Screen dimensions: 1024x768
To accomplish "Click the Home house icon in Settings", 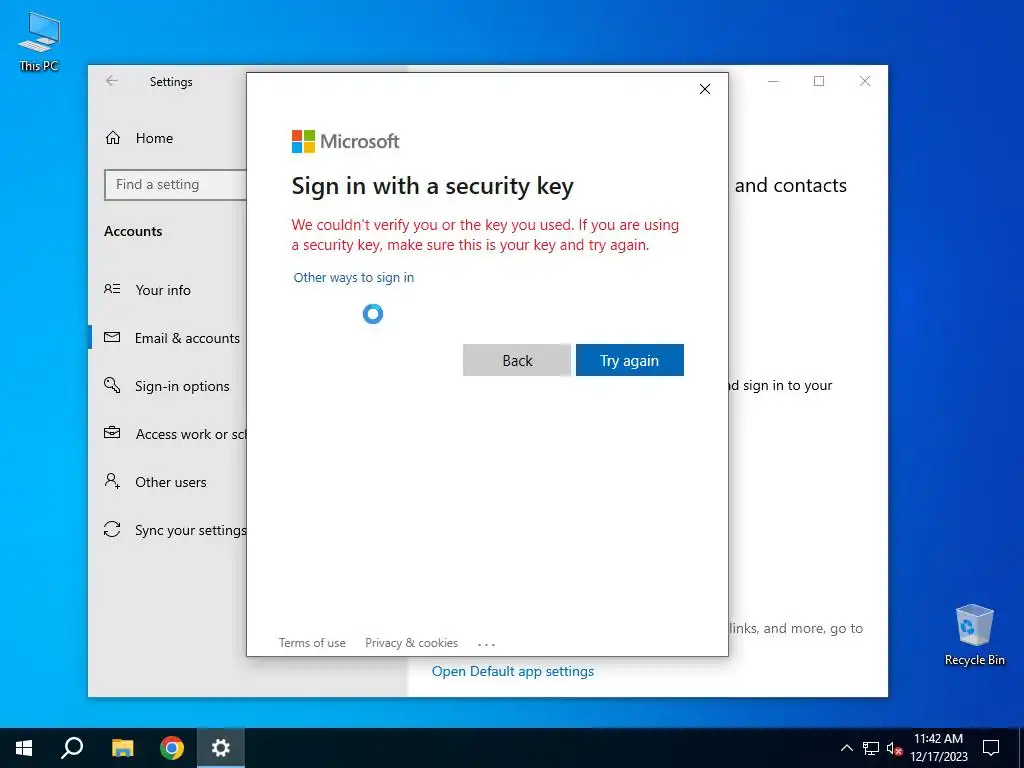I will click(113, 138).
